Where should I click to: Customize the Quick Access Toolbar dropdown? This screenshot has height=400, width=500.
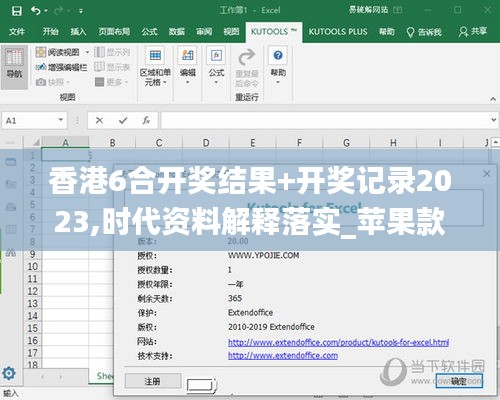(x=81, y=11)
